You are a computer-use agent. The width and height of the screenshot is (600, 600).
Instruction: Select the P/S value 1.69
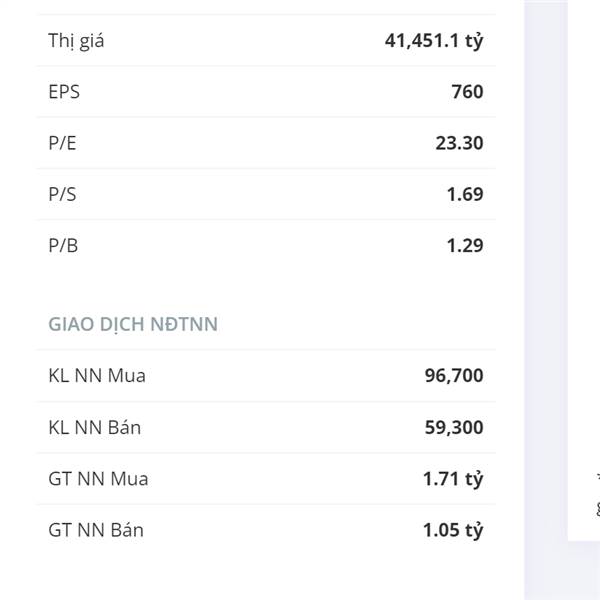(465, 194)
